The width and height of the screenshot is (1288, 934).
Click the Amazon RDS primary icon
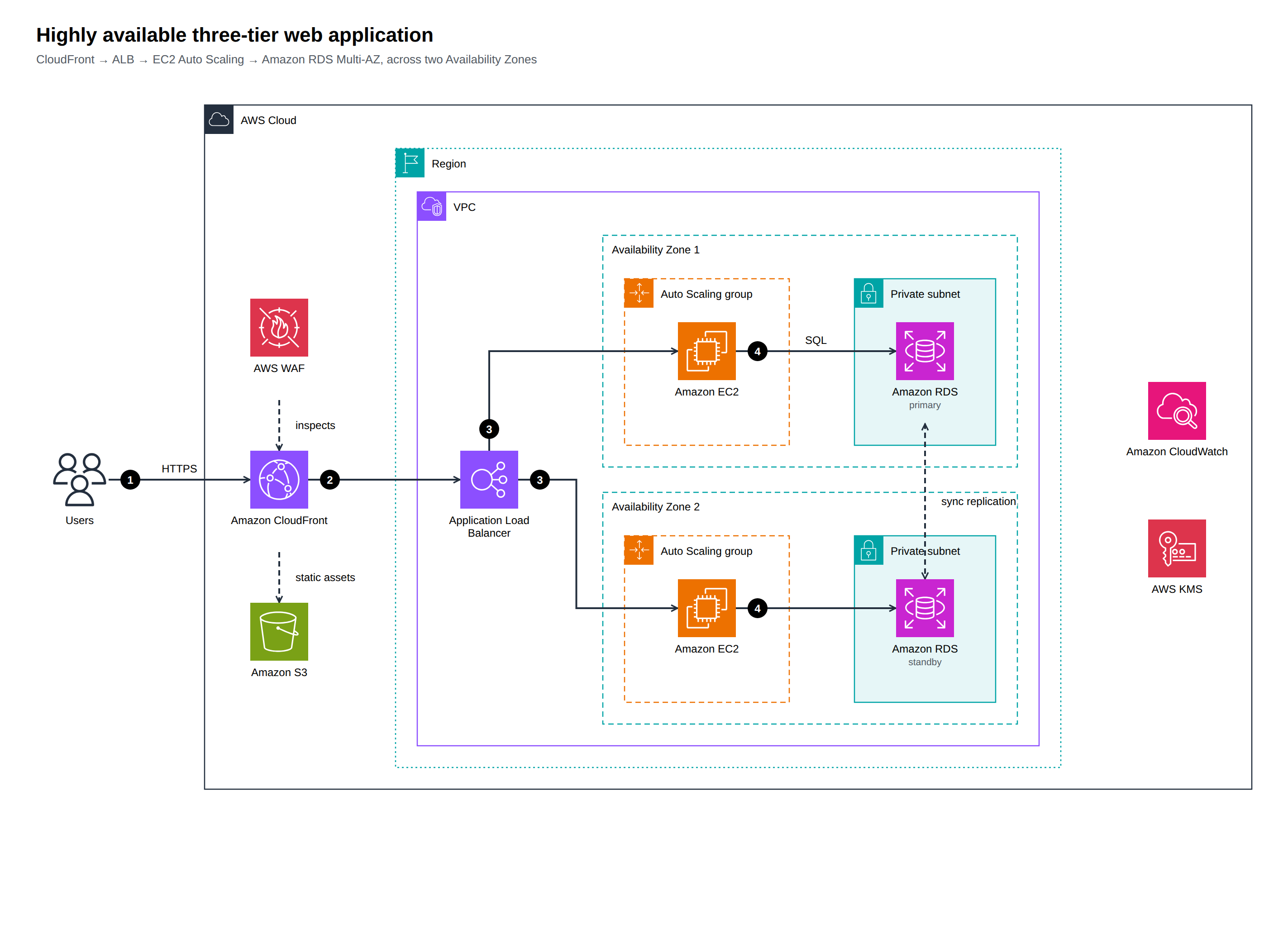click(925, 351)
